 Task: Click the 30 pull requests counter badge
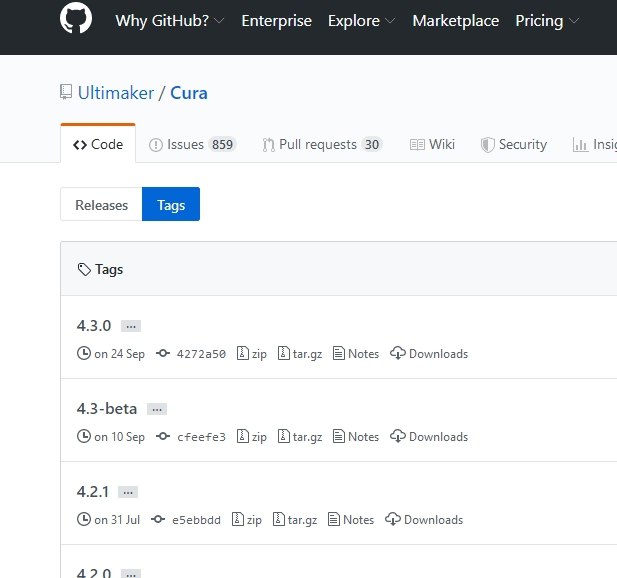coord(372,144)
